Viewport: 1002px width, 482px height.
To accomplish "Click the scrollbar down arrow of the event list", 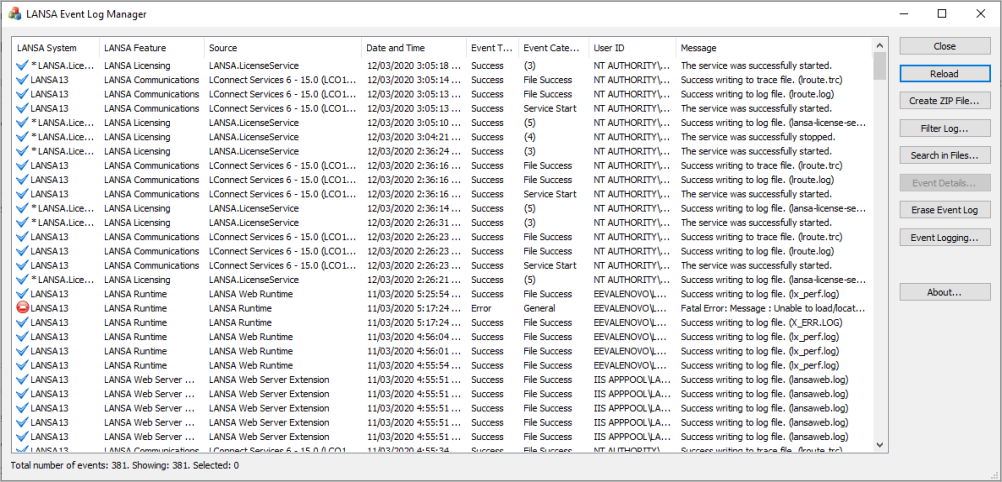I will 879,444.
